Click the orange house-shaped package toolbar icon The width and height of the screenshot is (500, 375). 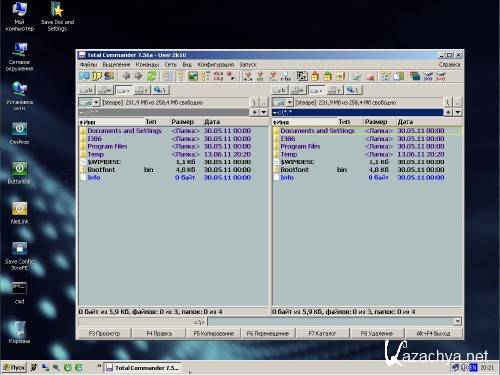315,76
